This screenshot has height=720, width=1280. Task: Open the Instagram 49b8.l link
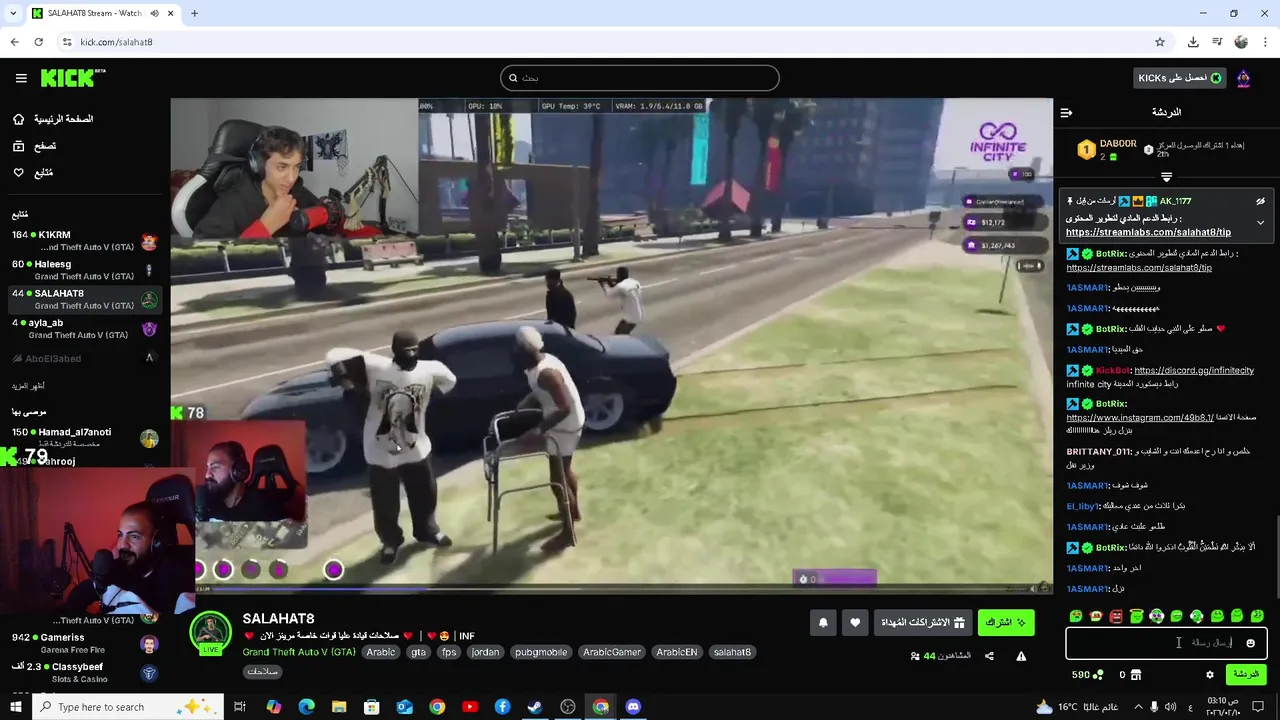[x=1140, y=418]
